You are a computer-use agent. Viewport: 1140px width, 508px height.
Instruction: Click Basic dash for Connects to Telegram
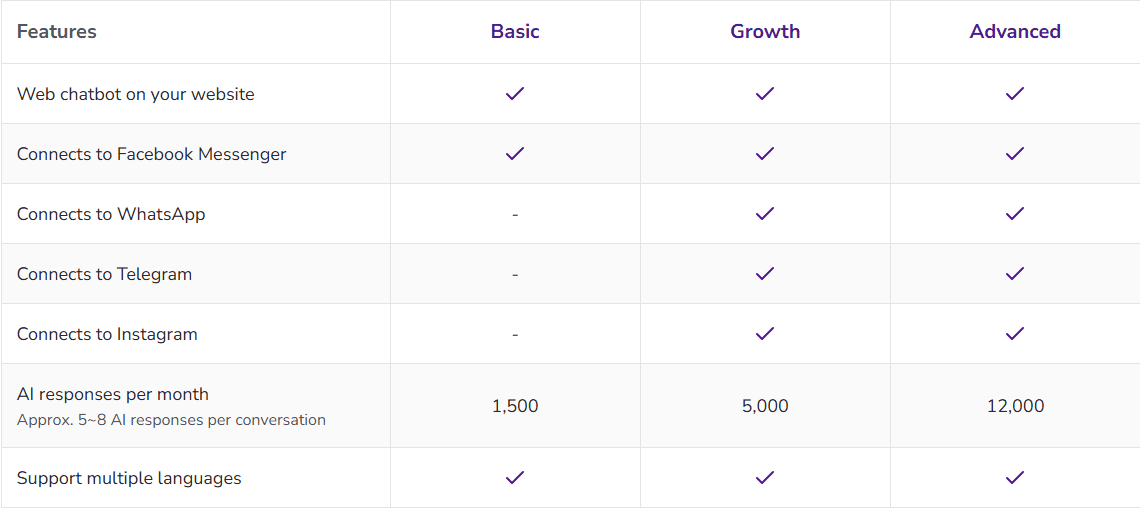(x=515, y=274)
